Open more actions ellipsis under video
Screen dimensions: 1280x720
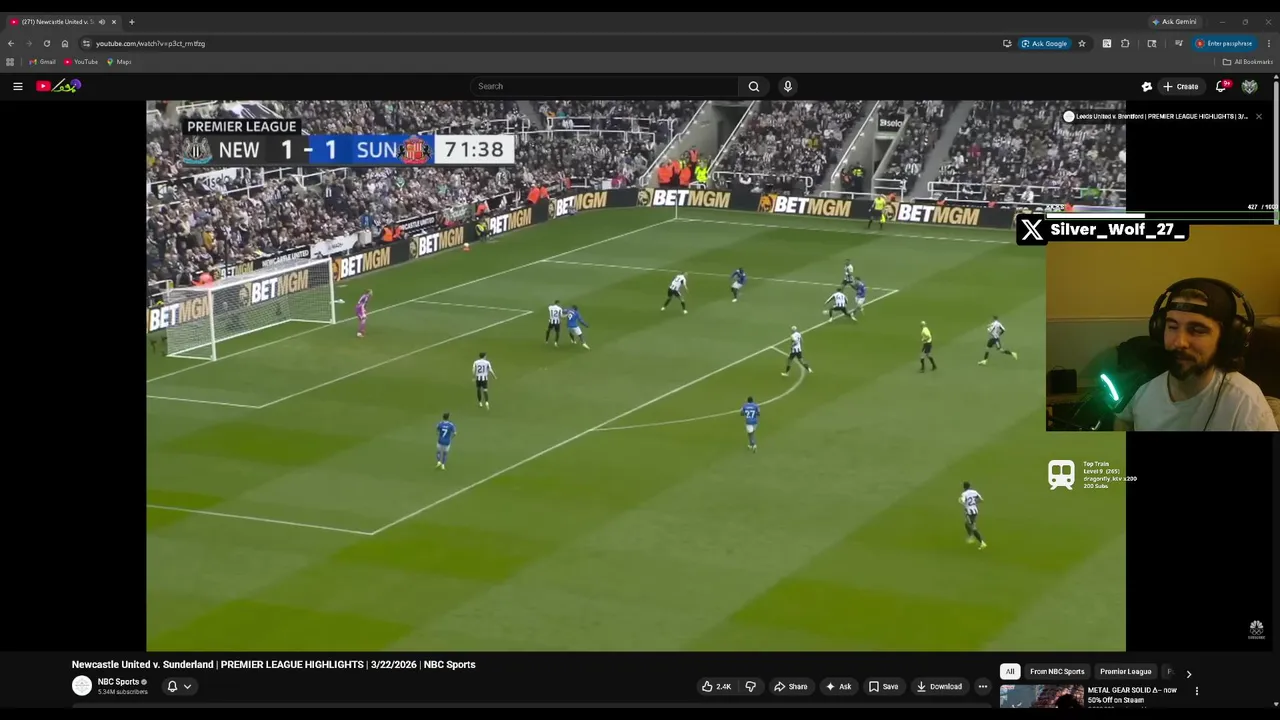982,686
